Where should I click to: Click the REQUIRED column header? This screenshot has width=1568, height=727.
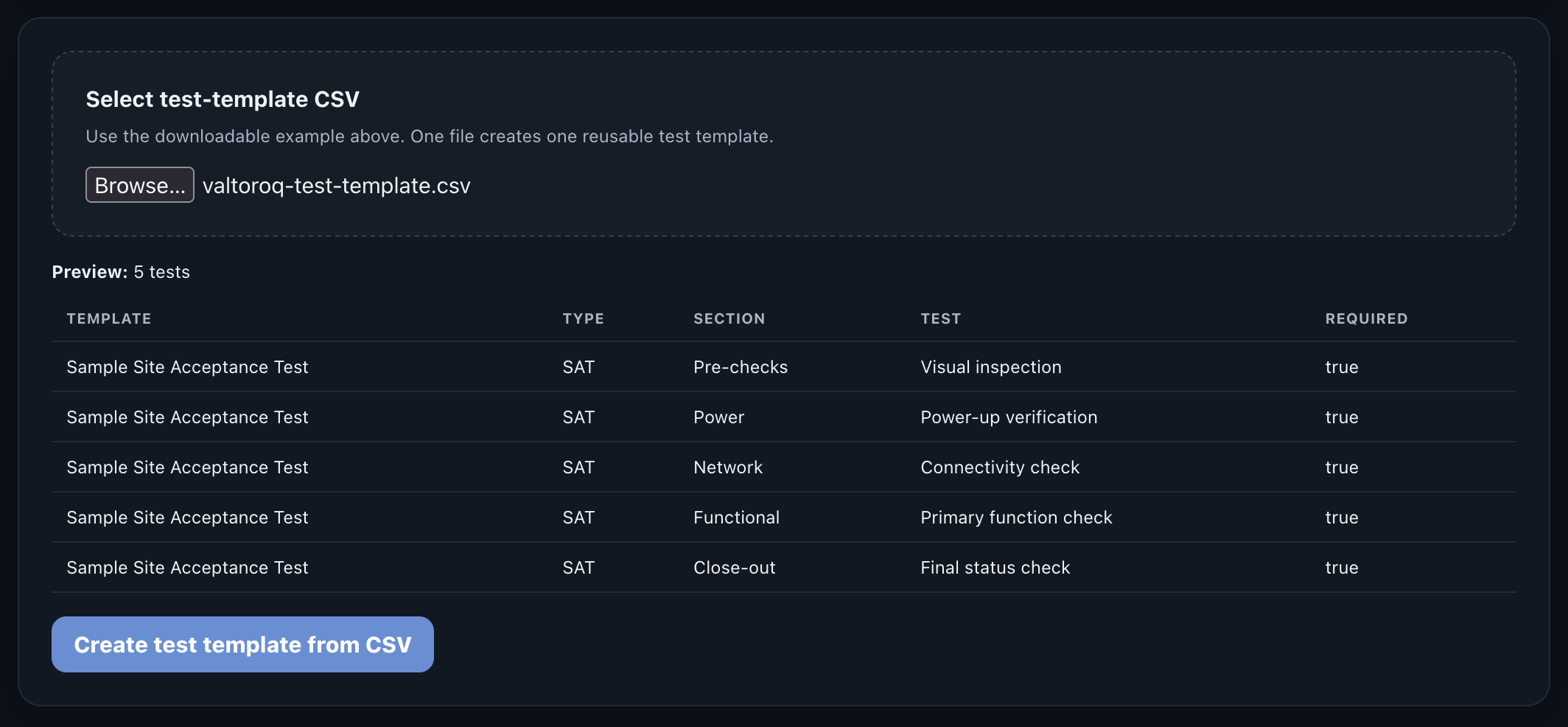pos(1367,319)
